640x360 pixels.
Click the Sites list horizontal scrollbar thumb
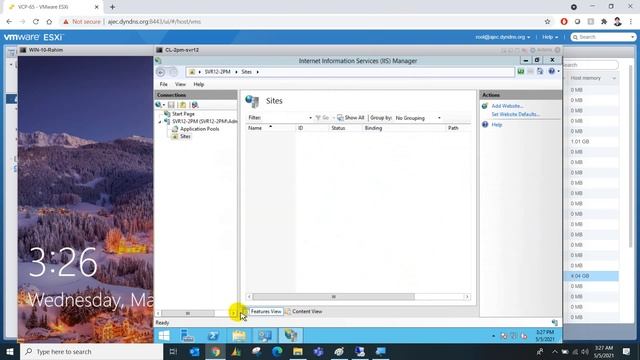333,297
